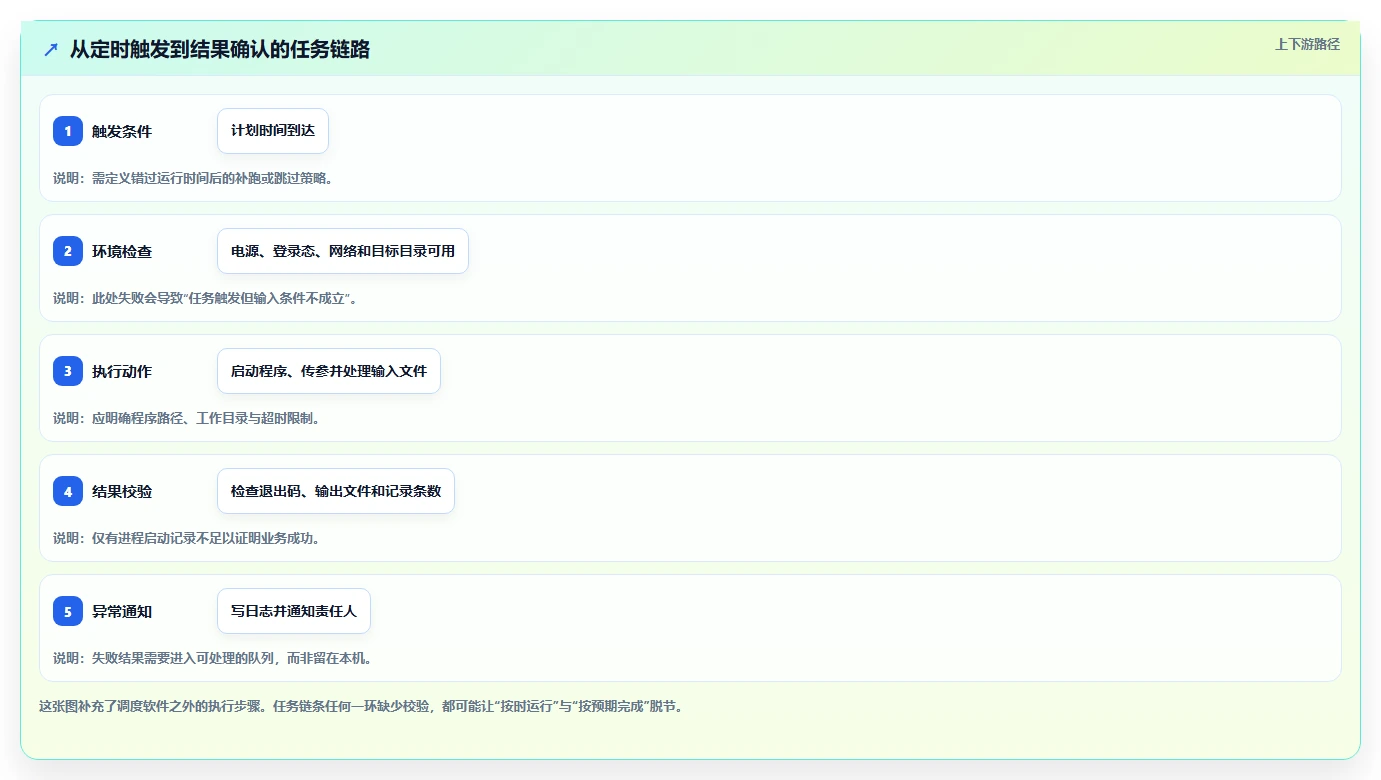Click the arrow icon beside the title
The image size is (1381, 780).
tap(51, 49)
